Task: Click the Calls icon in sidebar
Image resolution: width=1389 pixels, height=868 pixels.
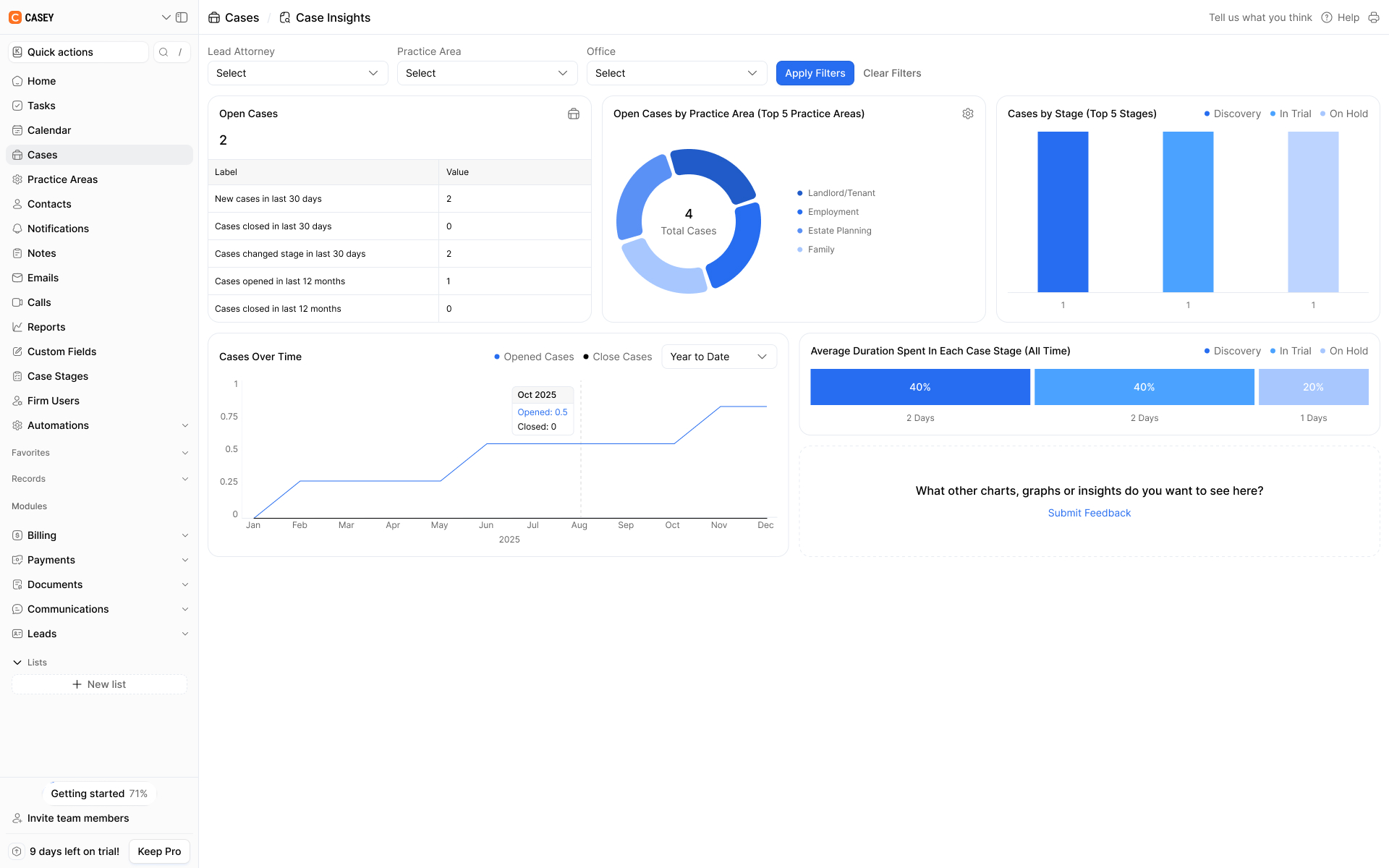Action: 17,302
